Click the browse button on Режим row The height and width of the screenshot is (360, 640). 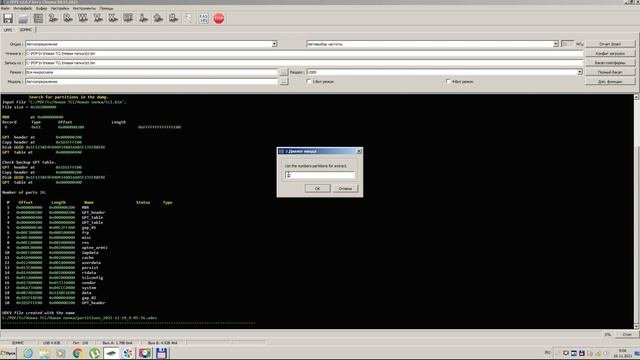pyautogui.click(x=284, y=72)
